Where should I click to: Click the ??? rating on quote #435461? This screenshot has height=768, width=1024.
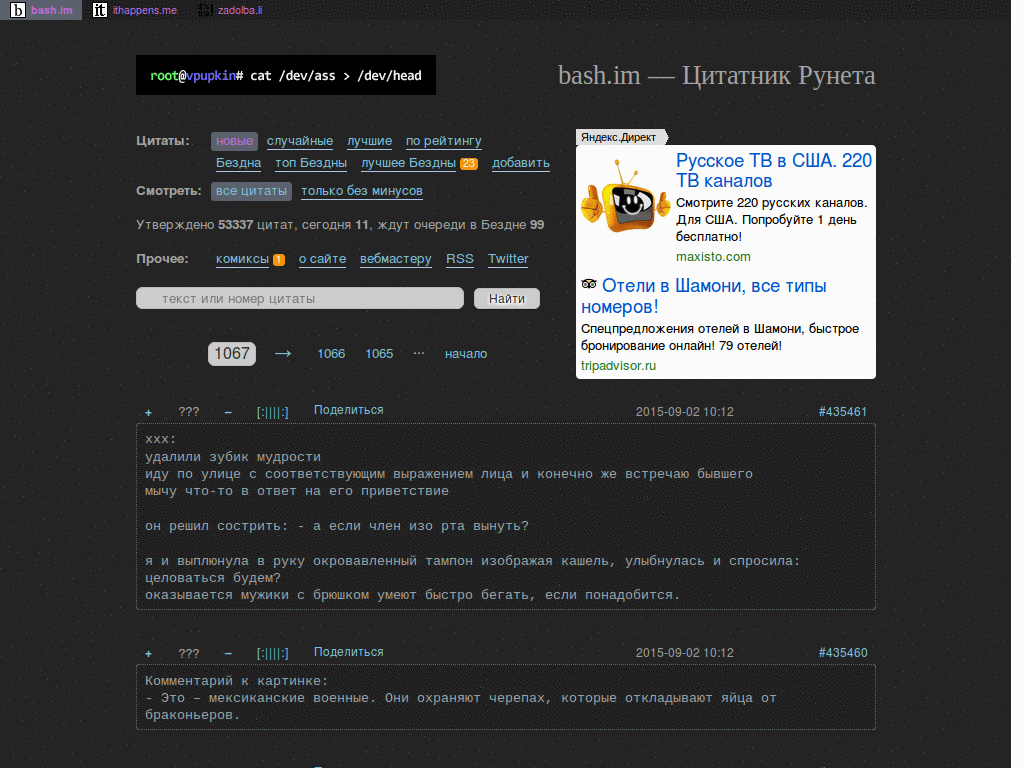189,412
